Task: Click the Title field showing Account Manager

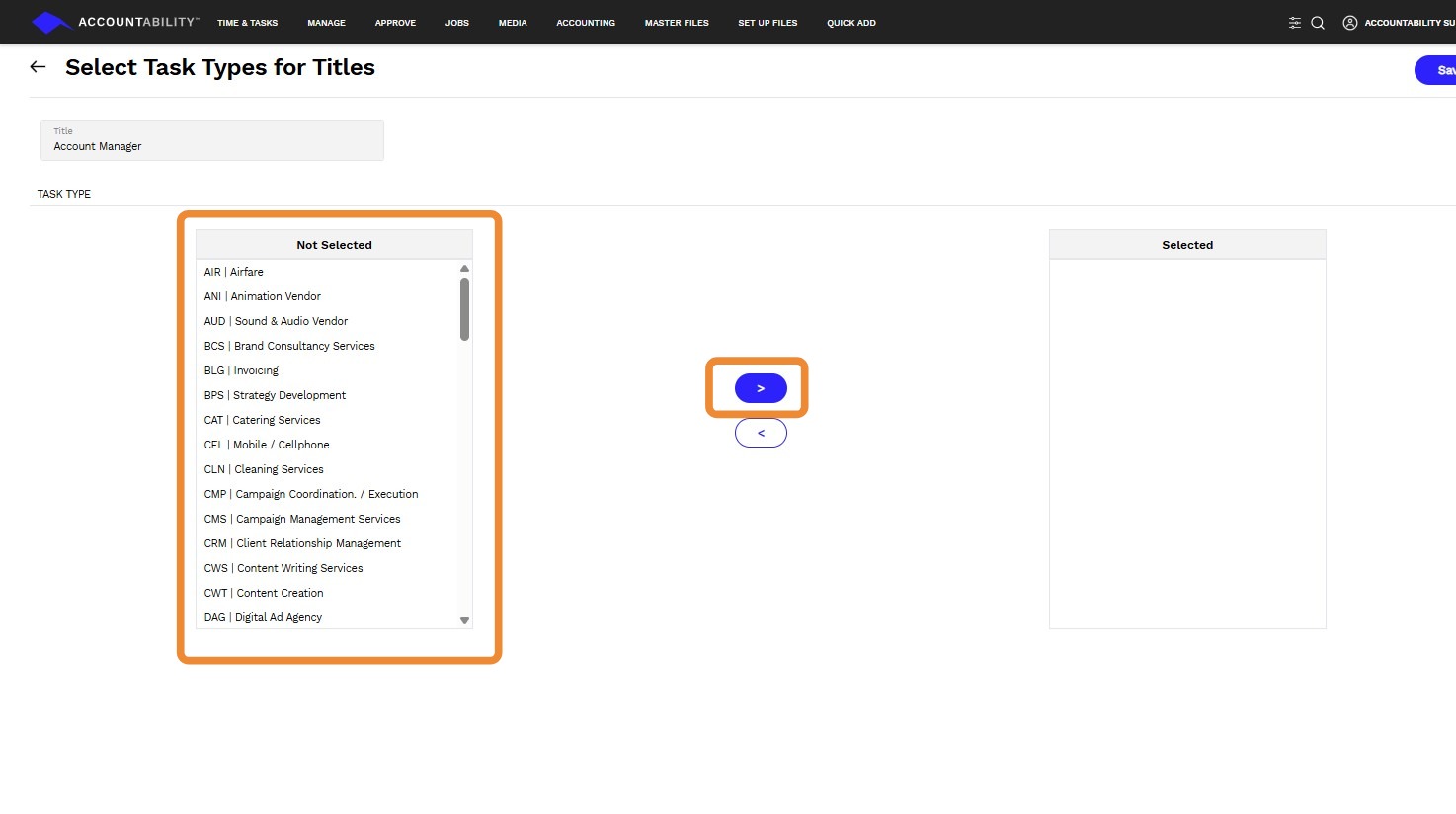Action: click(x=212, y=140)
